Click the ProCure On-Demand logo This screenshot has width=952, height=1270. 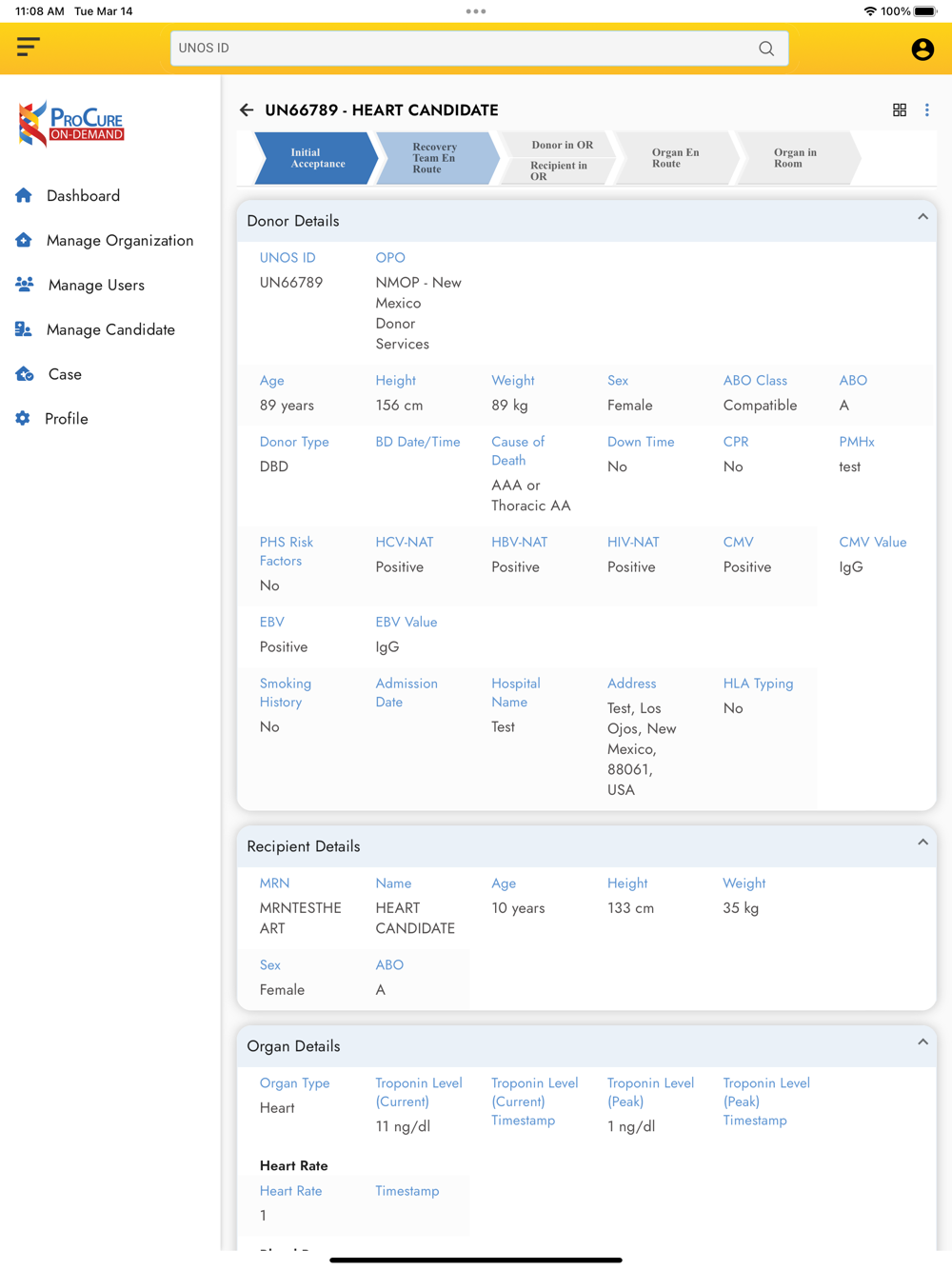coord(71,124)
